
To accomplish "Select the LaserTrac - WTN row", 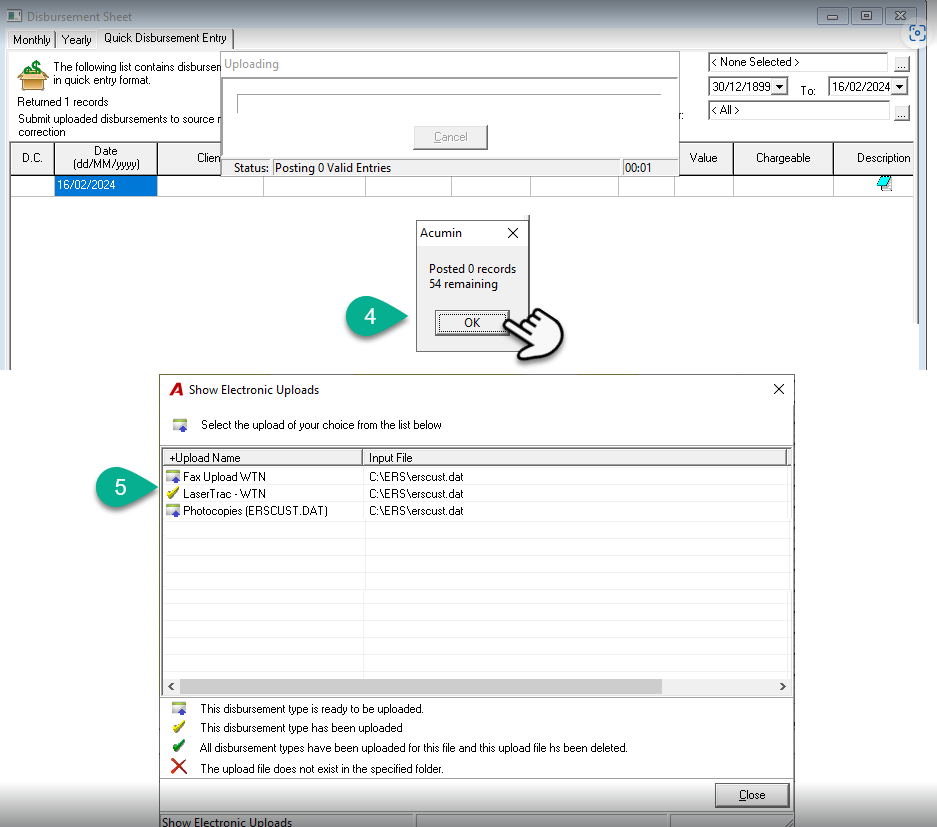I will click(x=477, y=494).
